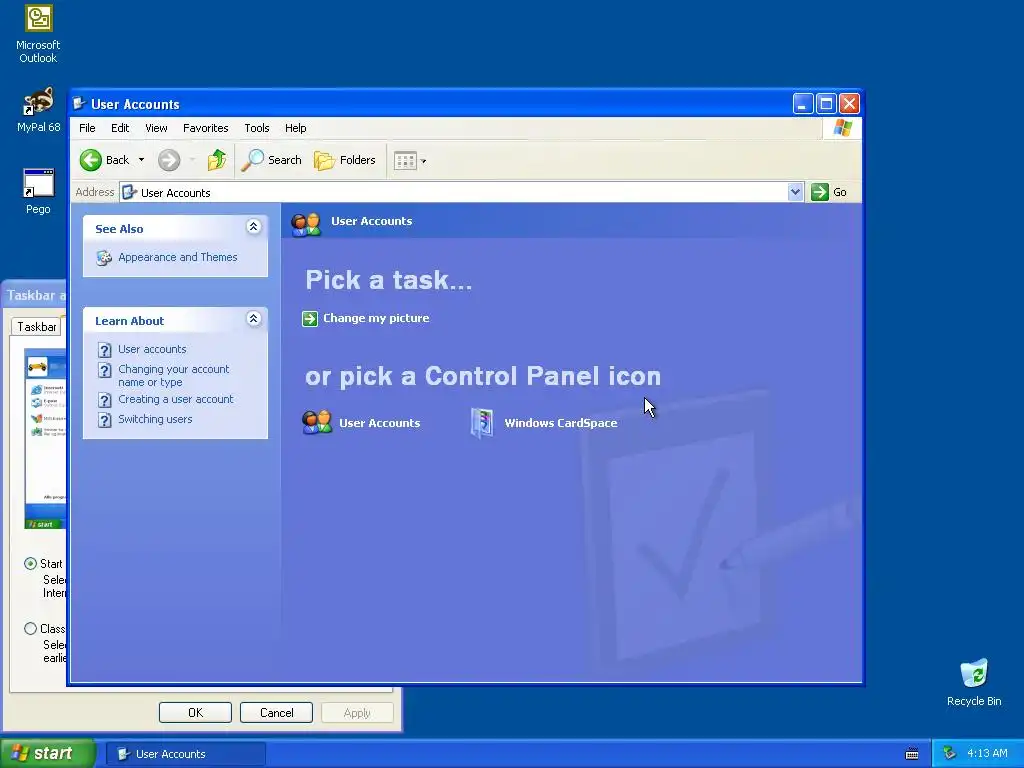Click the User Accounts control panel icon
Screen dimensions: 1024x768
(x=317, y=423)
